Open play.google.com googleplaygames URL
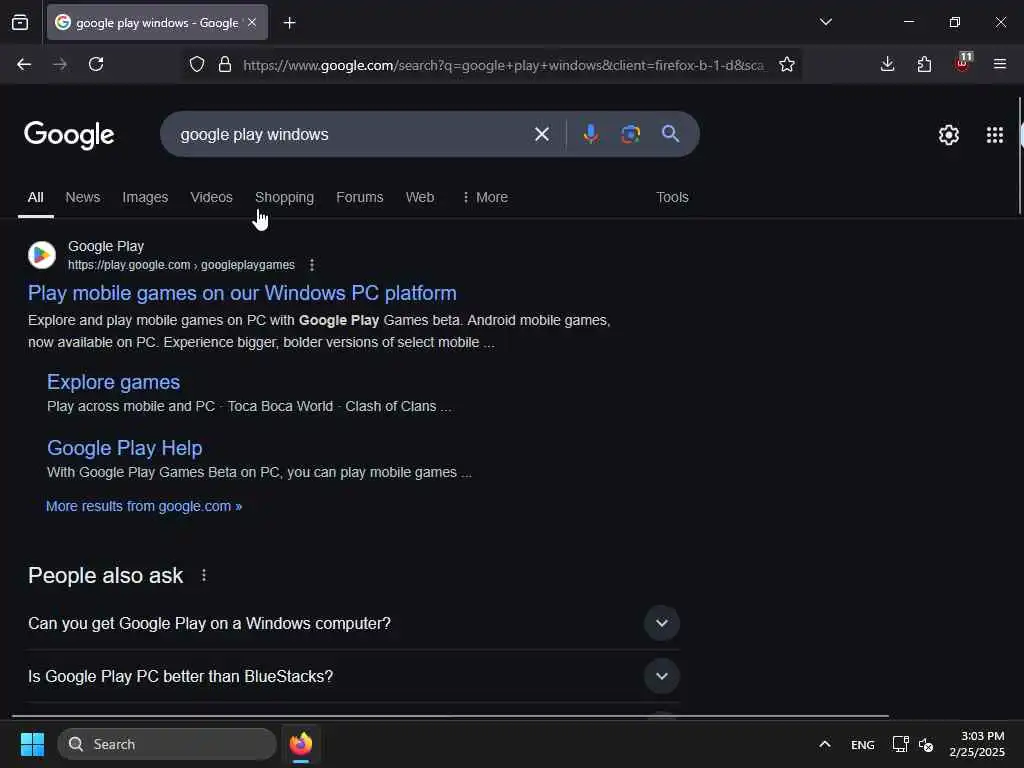The image size is (1024, 768). 182,265
